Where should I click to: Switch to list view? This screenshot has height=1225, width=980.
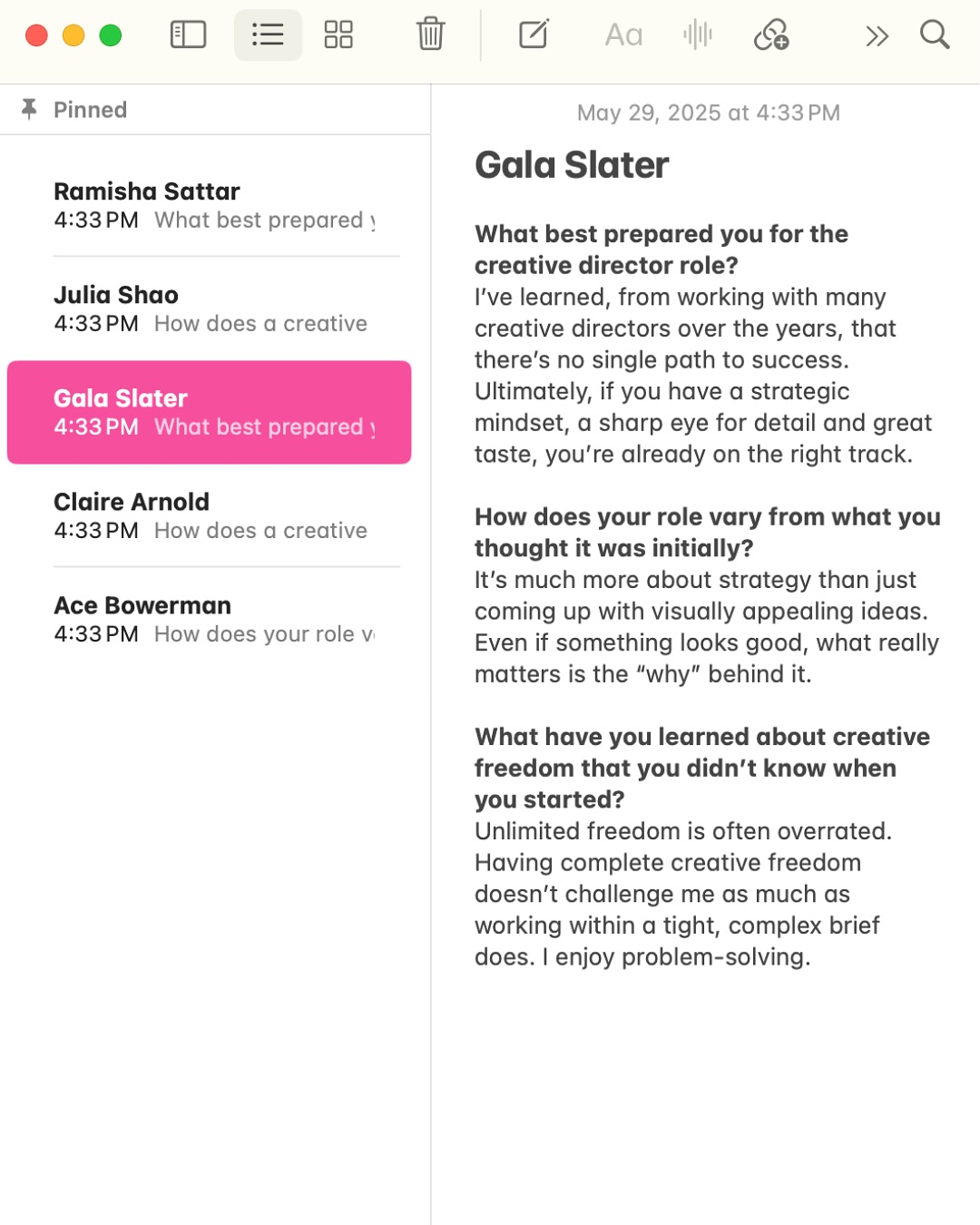pyautogui.click(x=268, y=35)
